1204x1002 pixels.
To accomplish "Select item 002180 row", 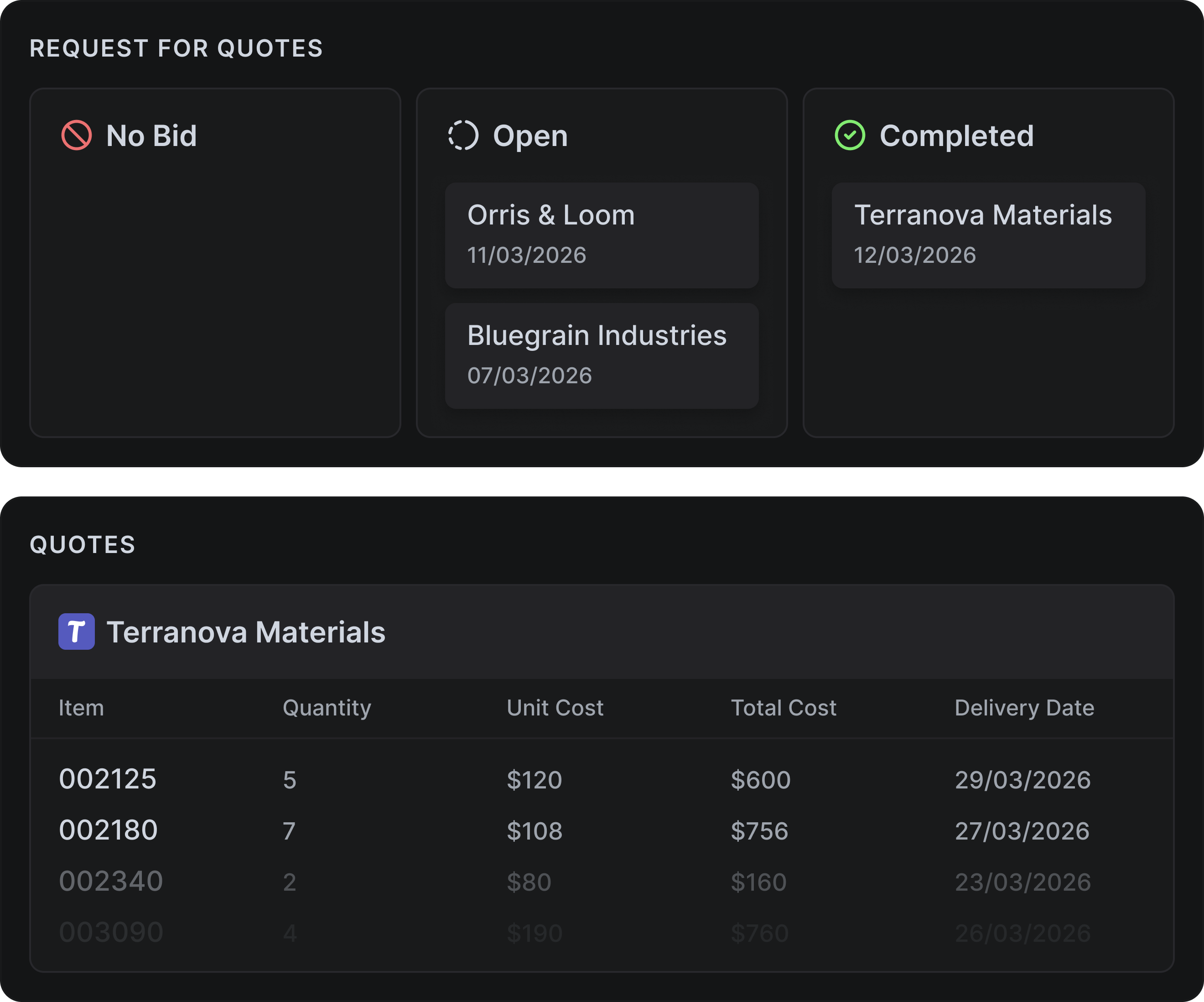I will coord(109,830).
